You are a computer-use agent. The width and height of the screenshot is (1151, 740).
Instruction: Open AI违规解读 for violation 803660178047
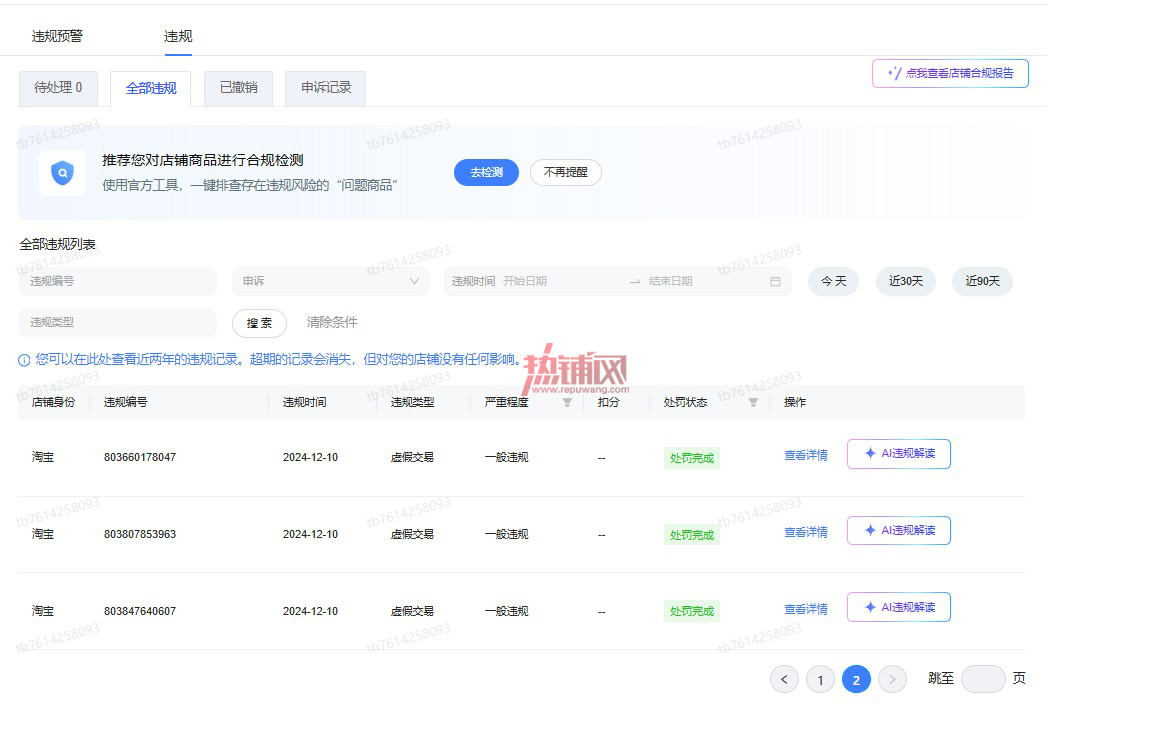(898, 454)
